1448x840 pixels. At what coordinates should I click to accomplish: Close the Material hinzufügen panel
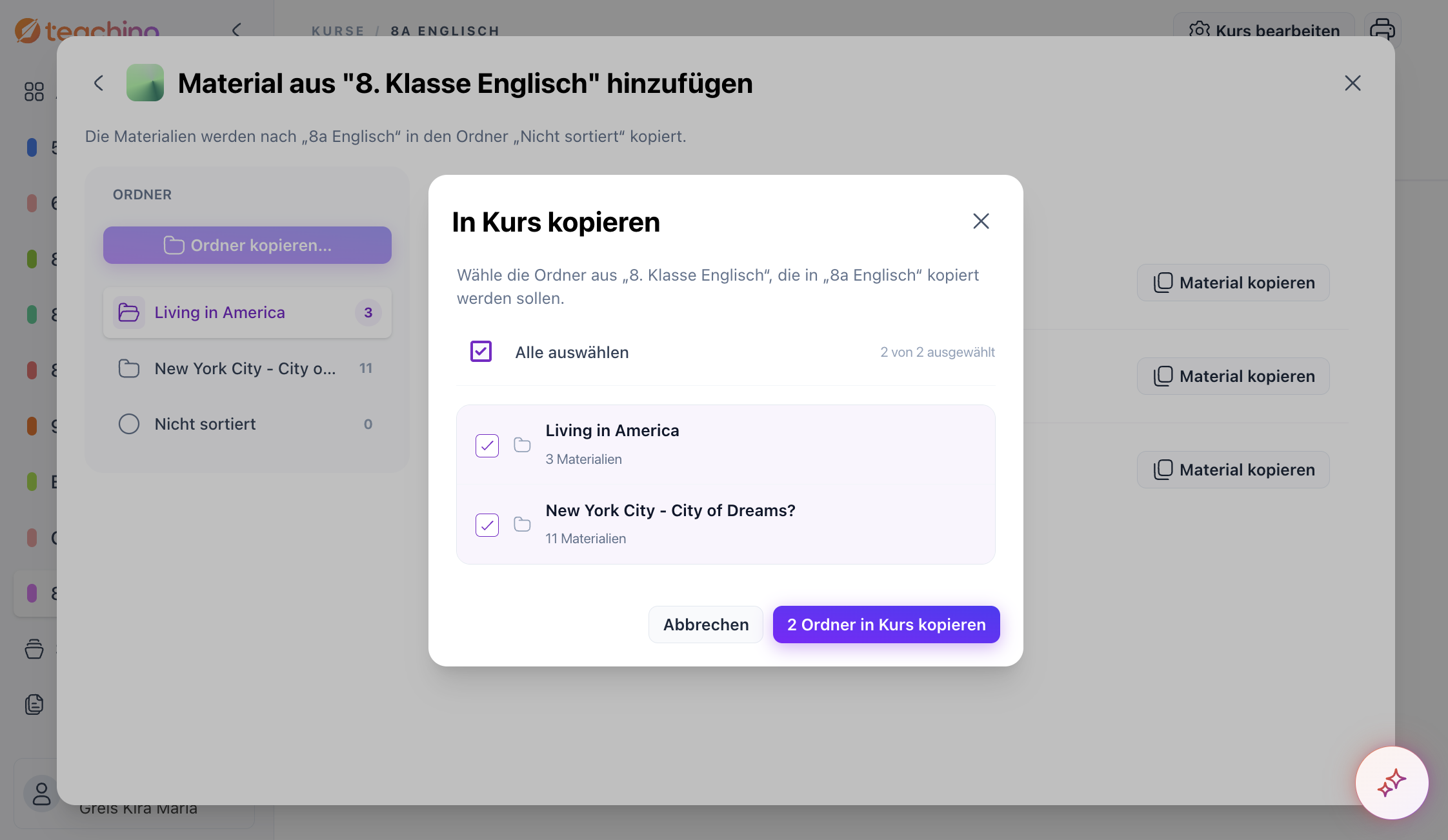coord(1352,83)
